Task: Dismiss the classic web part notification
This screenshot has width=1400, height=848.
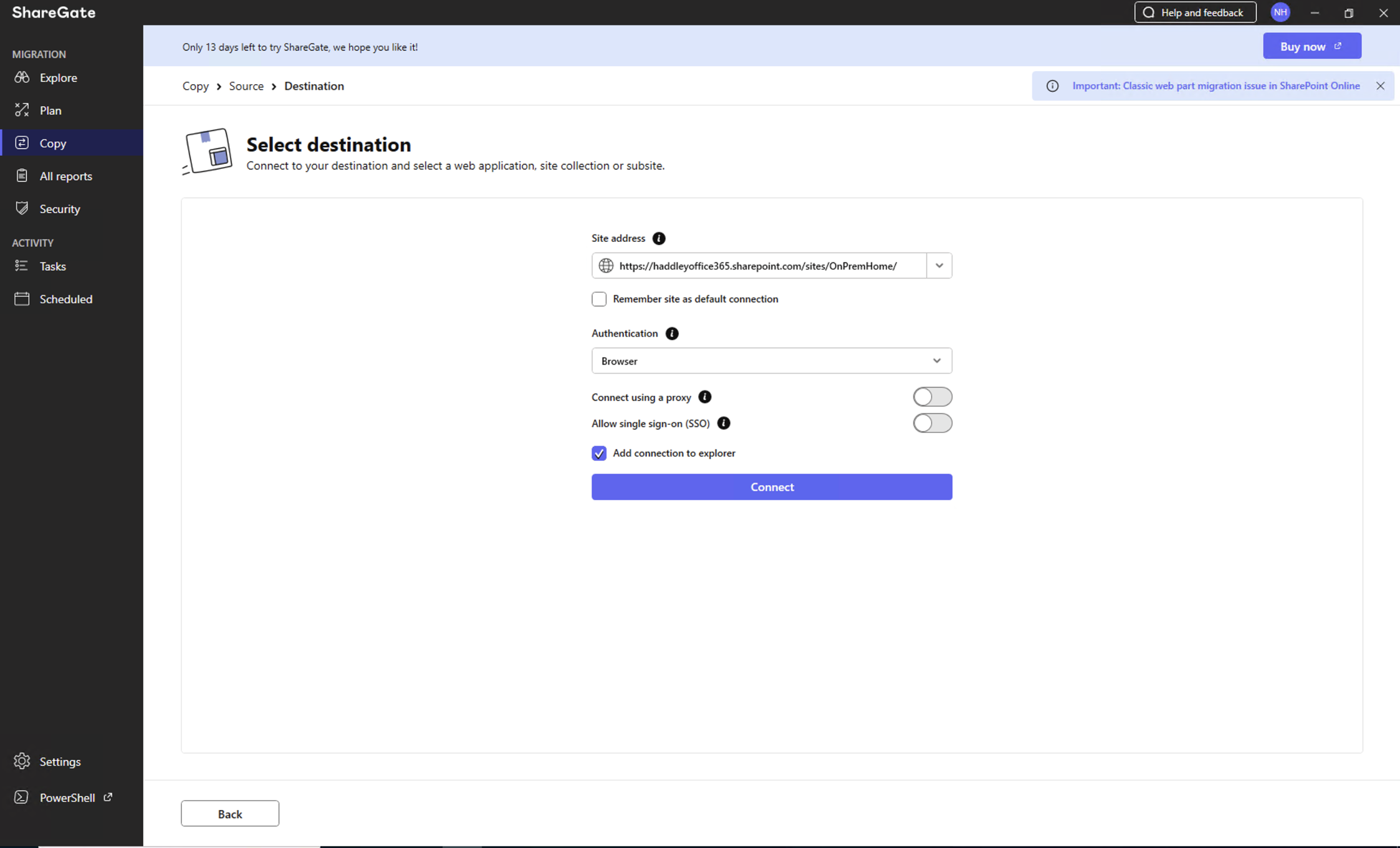Action: pos(1381,86)
